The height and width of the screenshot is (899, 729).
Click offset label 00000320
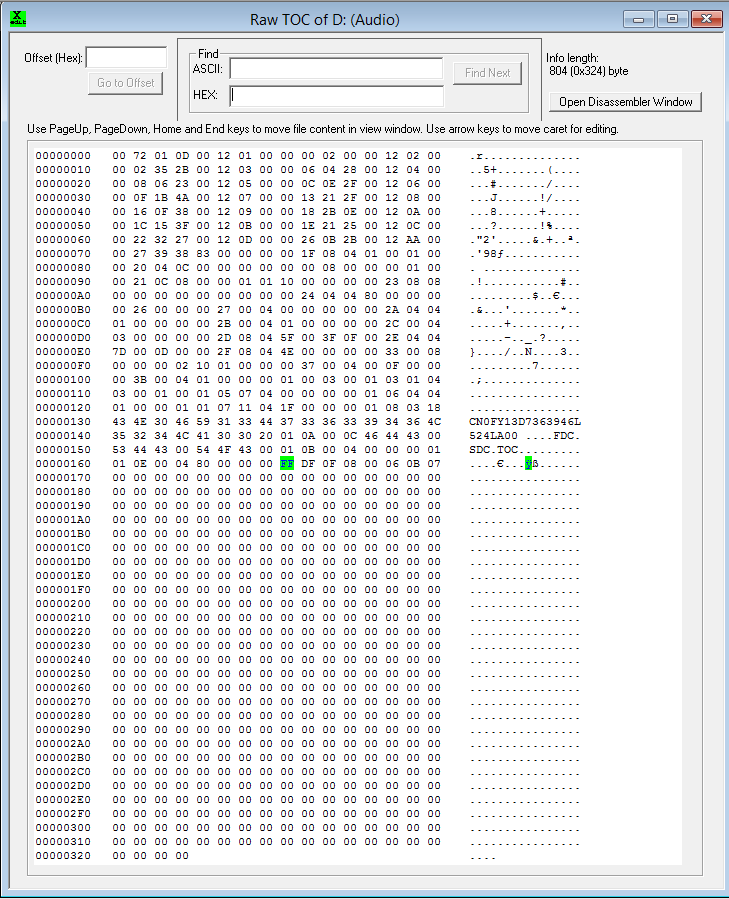[63, 855]
